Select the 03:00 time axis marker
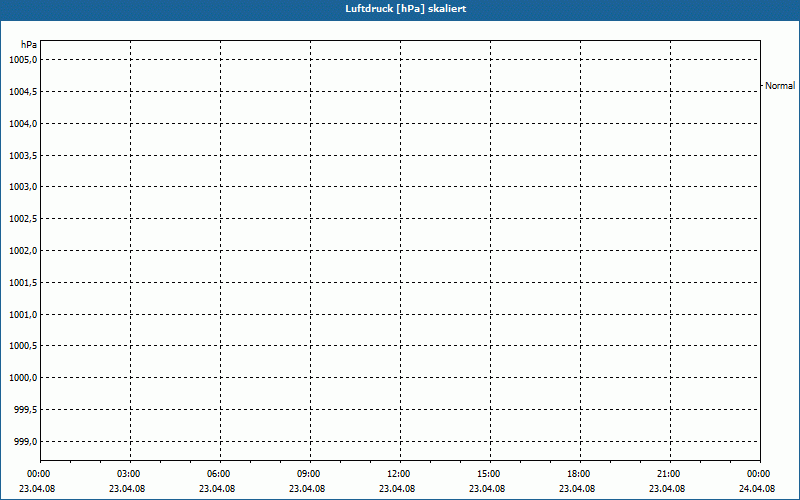Screen dimensions: 800x500 coord(129,474)
